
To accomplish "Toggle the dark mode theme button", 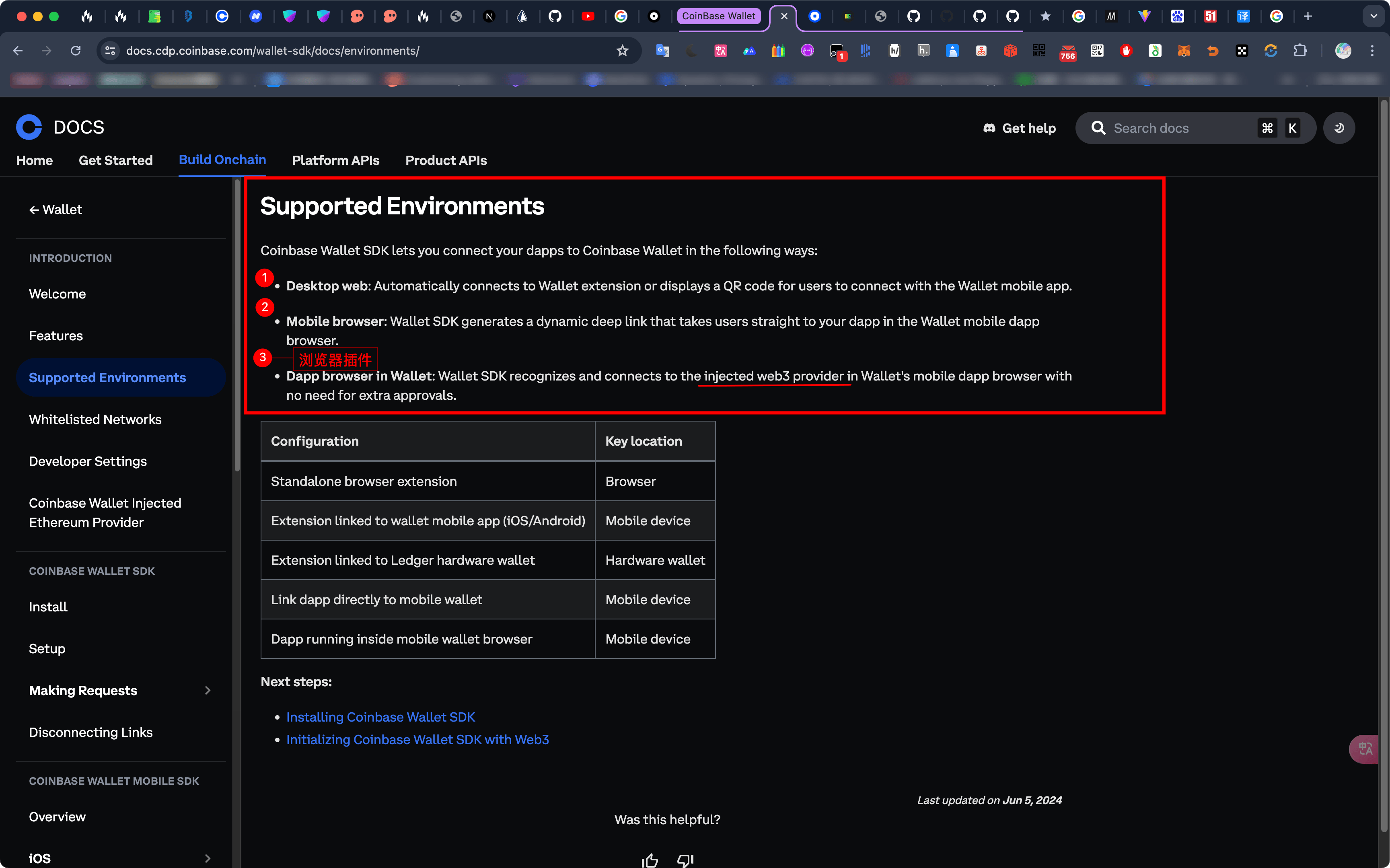I will click(1339, 128).
